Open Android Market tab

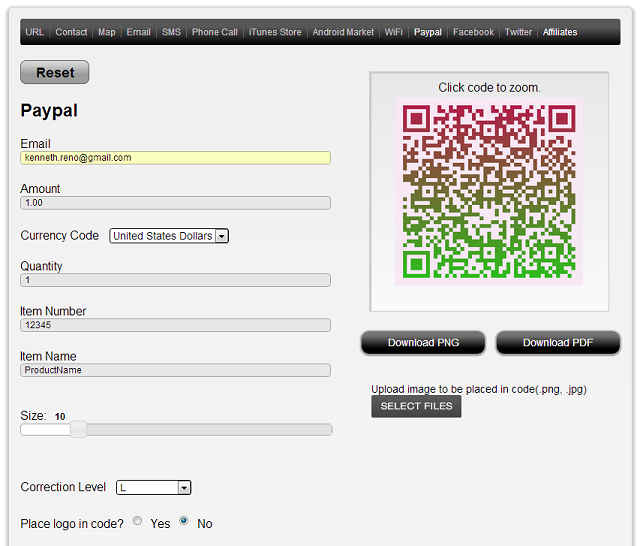pyautogui.click(x=343, y=32)
